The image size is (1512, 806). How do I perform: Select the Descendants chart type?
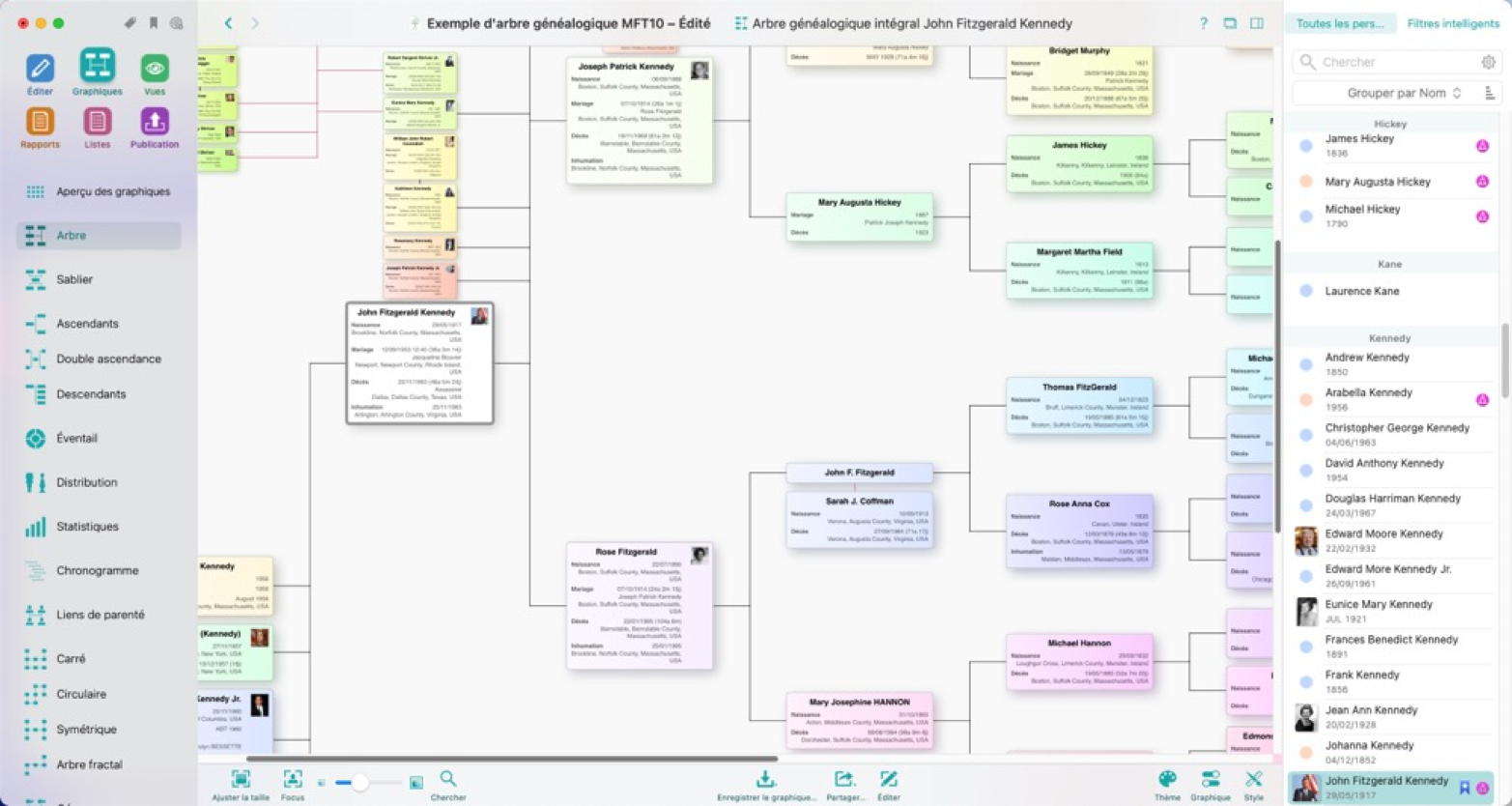click(98, 394)
